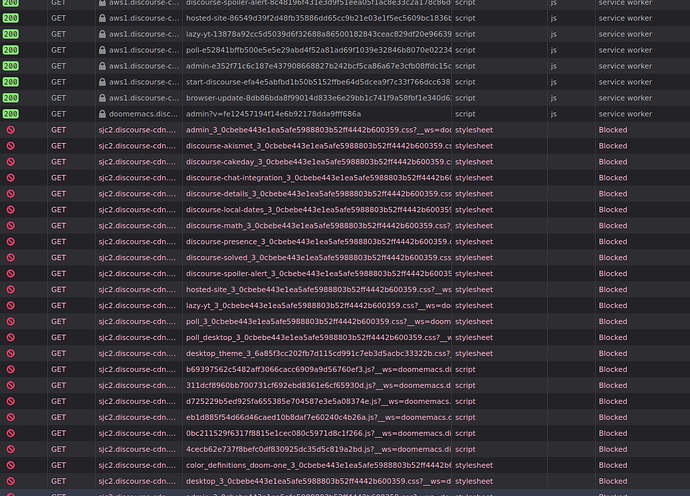The height and width of the screenshot is (496, 690).
Task: Select file name desktop_theme_3_6a85f3cc202 css
Action: tap(318, 353)
